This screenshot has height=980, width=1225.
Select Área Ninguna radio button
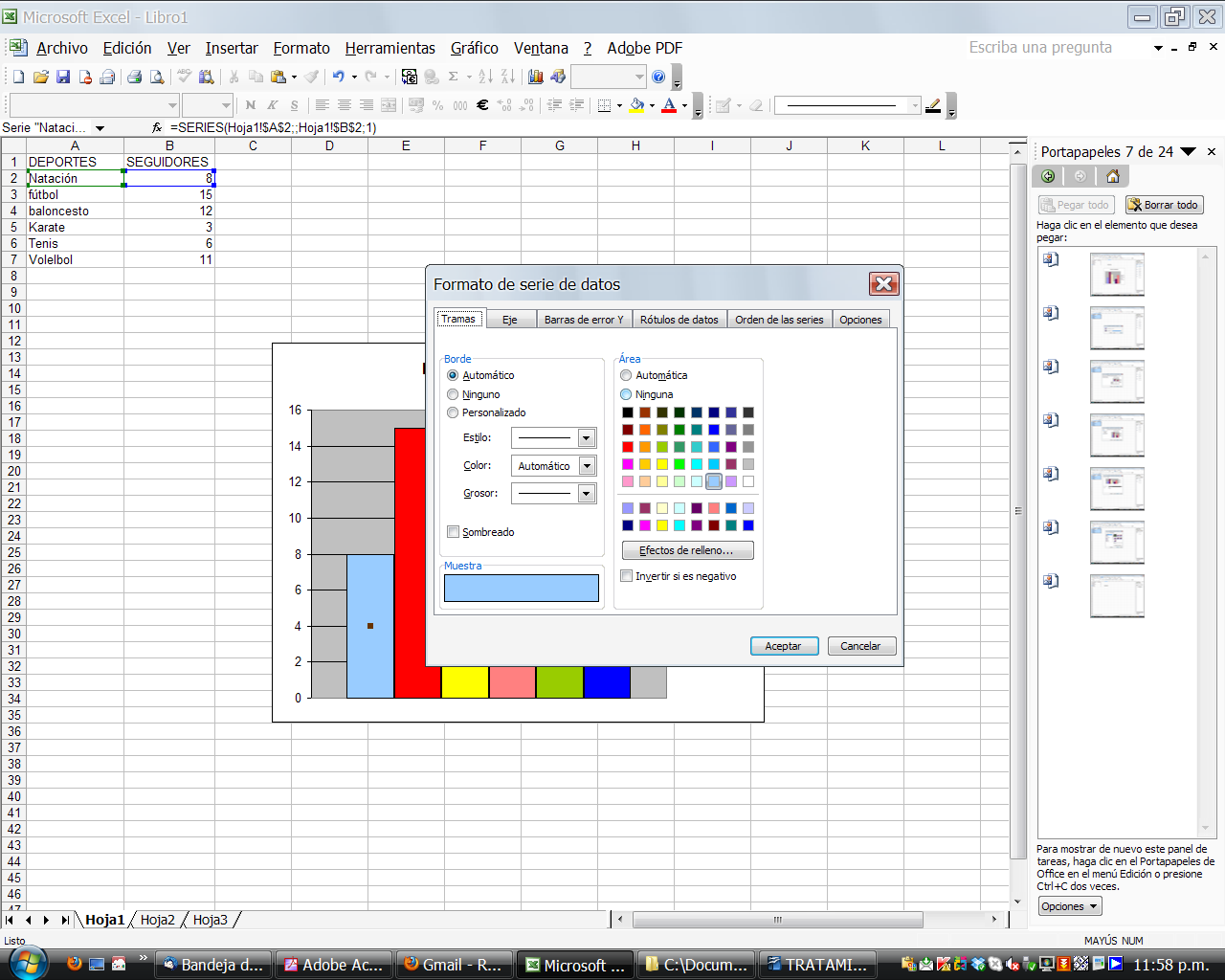(x=626, y=394)
